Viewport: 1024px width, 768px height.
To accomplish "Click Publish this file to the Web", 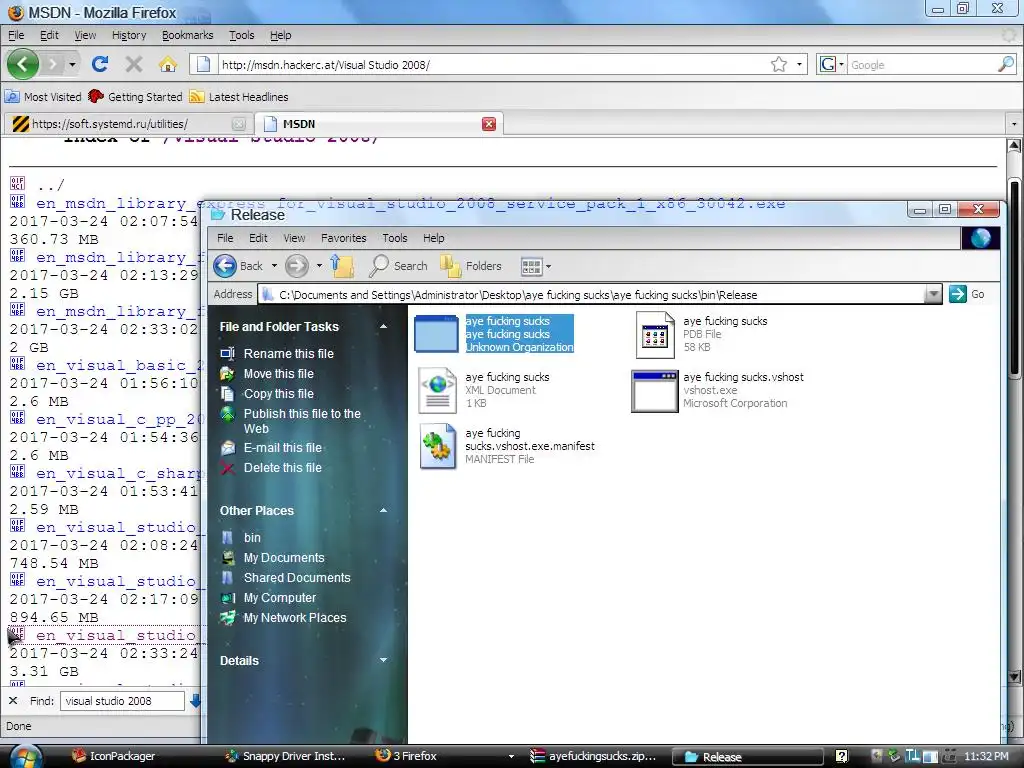I will [302, 421].
